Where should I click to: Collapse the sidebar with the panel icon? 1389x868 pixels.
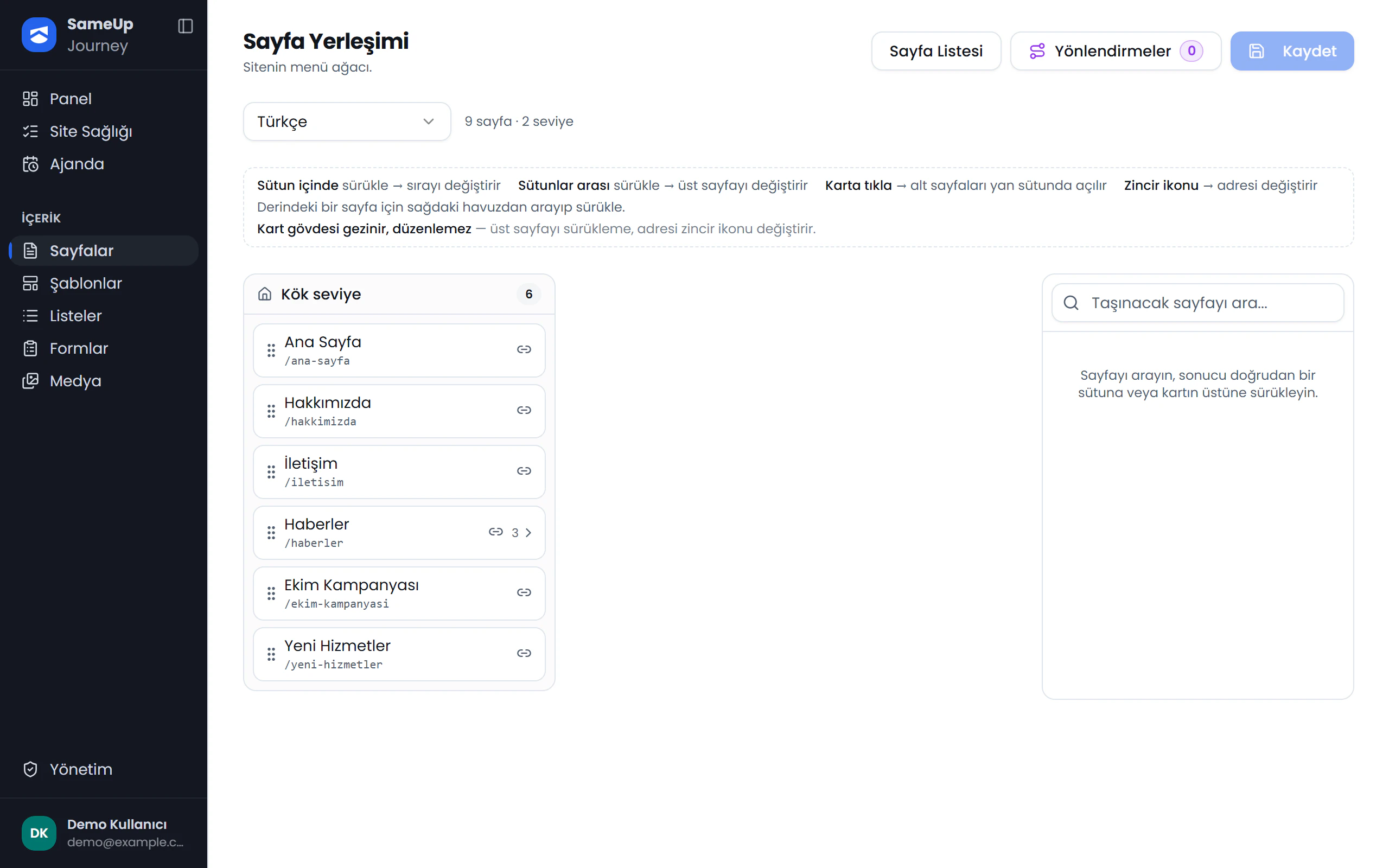click(x=186, y=26)
